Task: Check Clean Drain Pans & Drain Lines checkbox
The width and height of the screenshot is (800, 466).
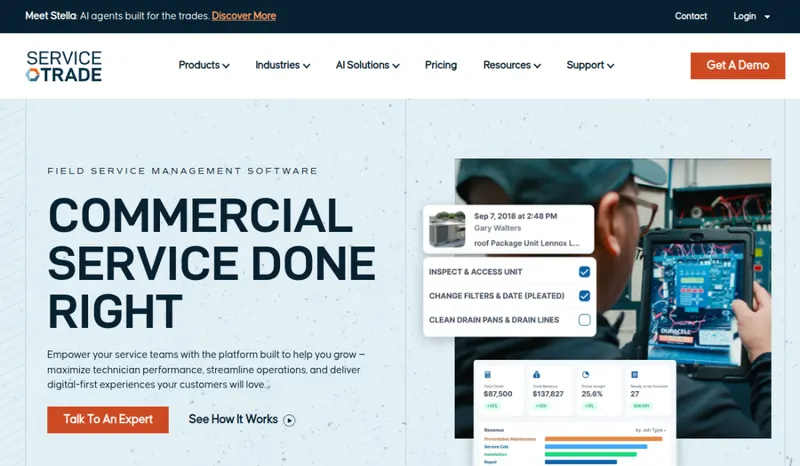Action: [x=585, y=320]
